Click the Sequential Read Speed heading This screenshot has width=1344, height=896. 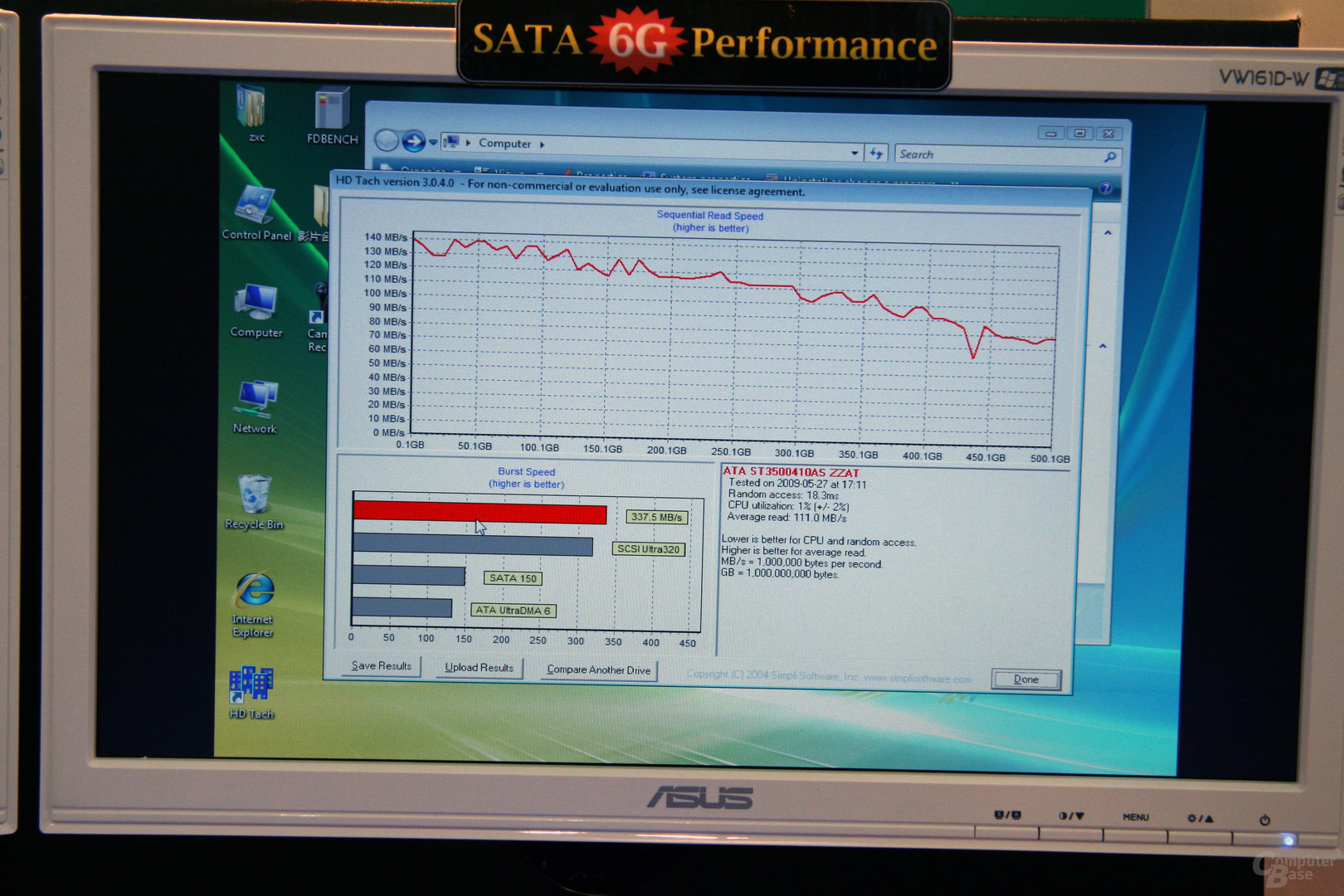pos(710,216)
